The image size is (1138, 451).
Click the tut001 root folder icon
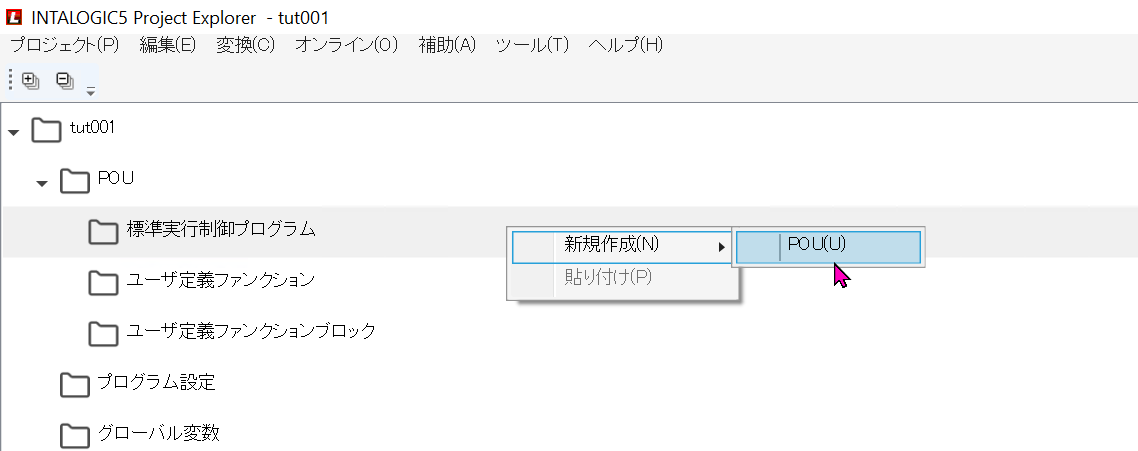point(46,130)
